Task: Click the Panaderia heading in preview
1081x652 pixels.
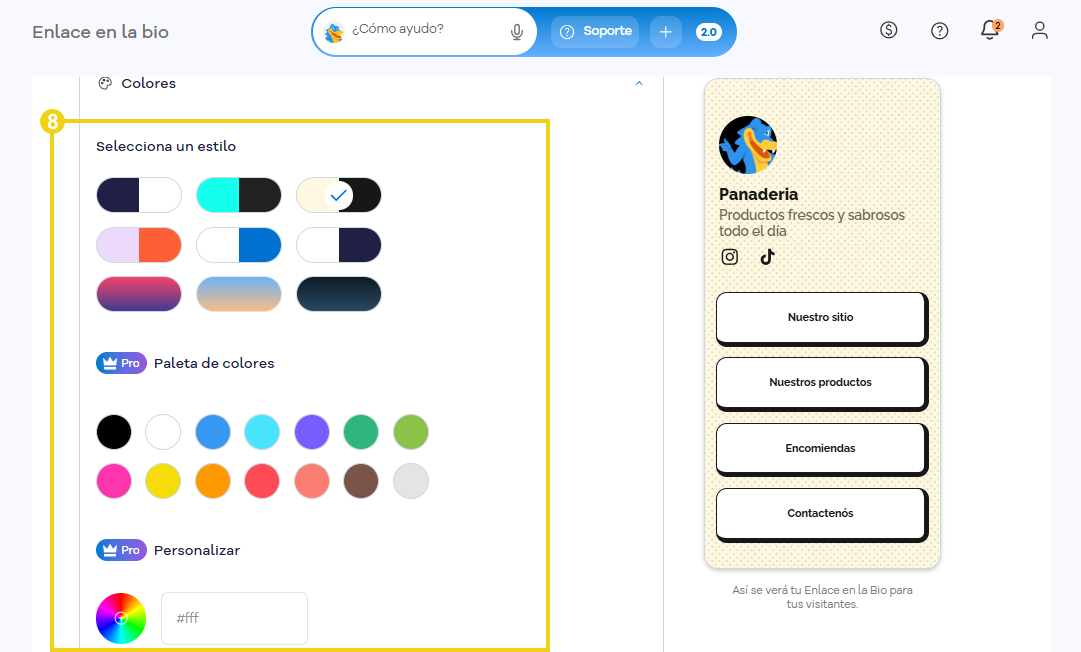Action: pos(758,194)
